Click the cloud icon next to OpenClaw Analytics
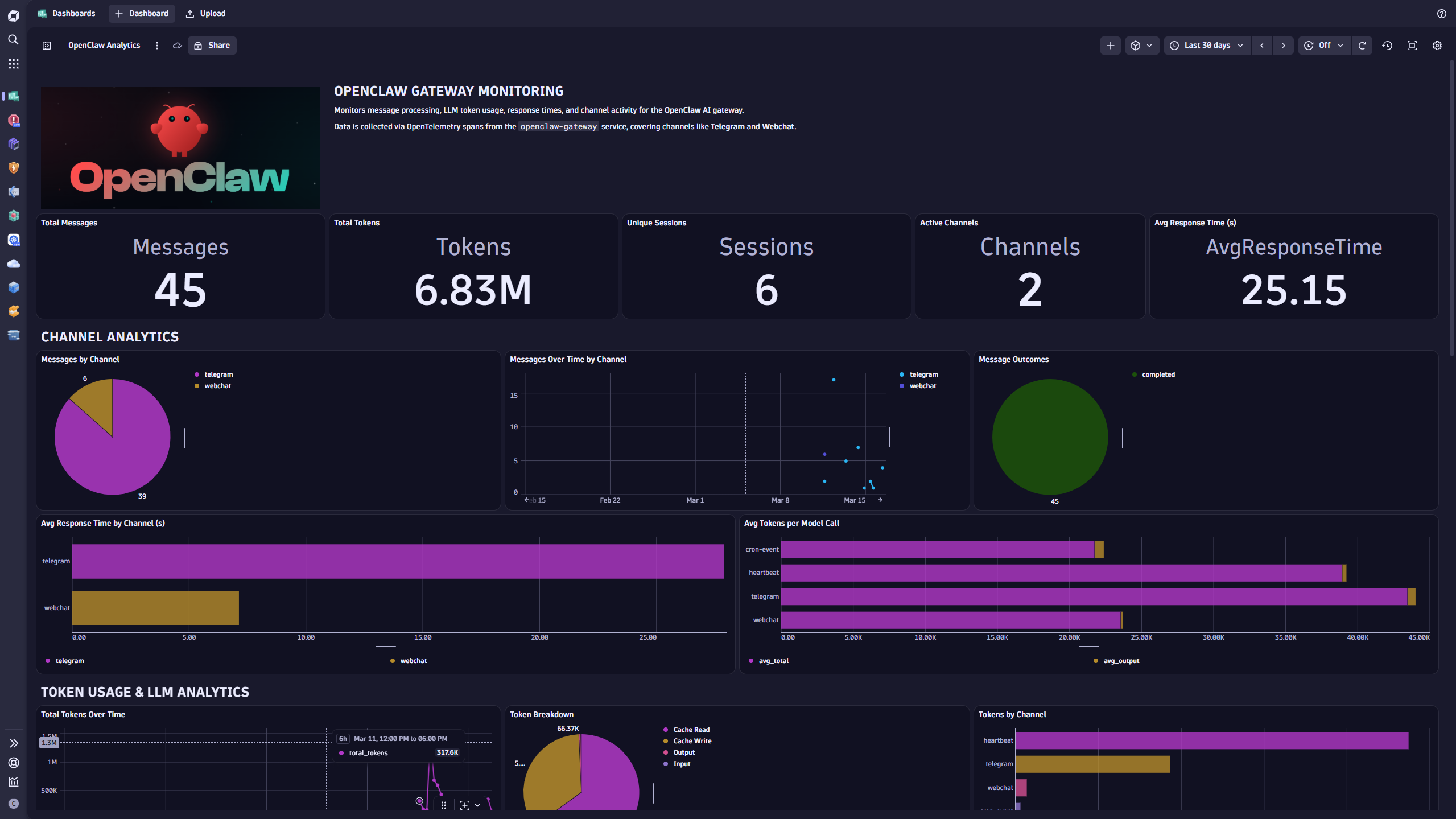The height and width of the screenshot is (819, 1456). point(176,45)
